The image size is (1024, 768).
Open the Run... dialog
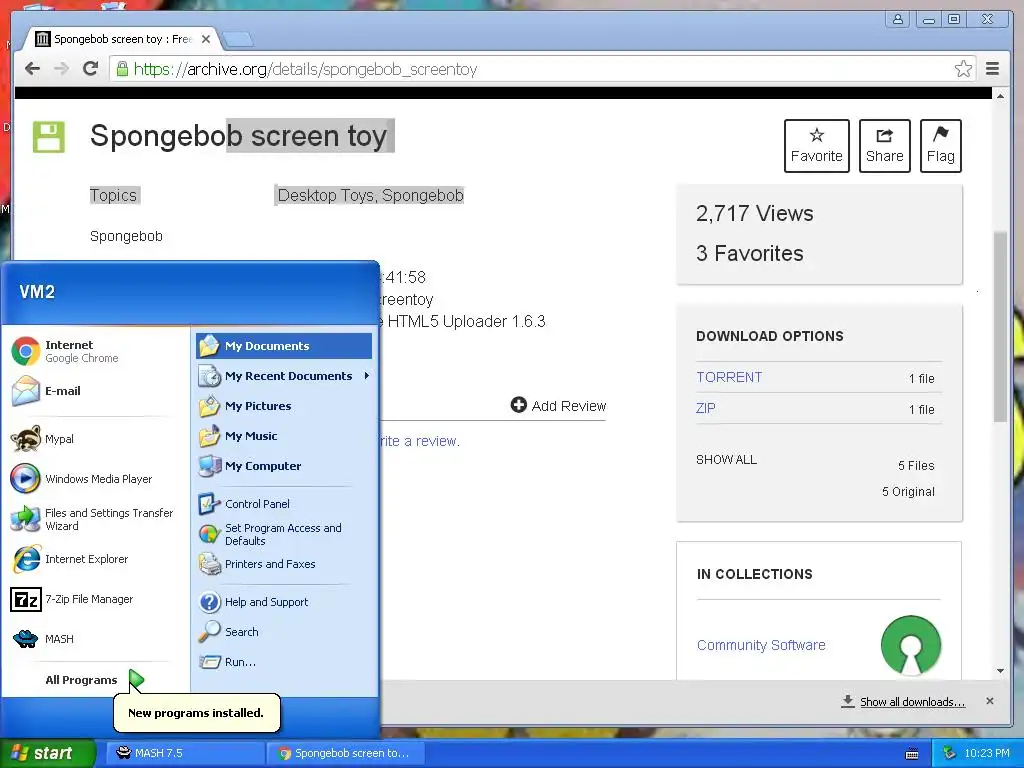click(x=283, y=662)
